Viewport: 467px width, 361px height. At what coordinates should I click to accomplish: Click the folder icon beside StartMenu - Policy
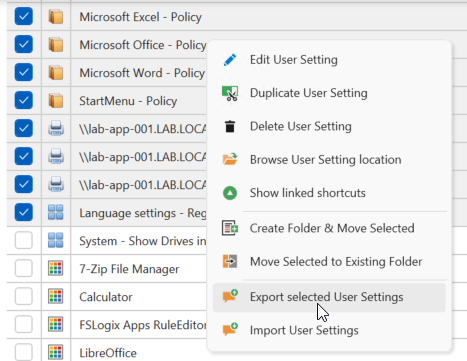pos(56,101)
